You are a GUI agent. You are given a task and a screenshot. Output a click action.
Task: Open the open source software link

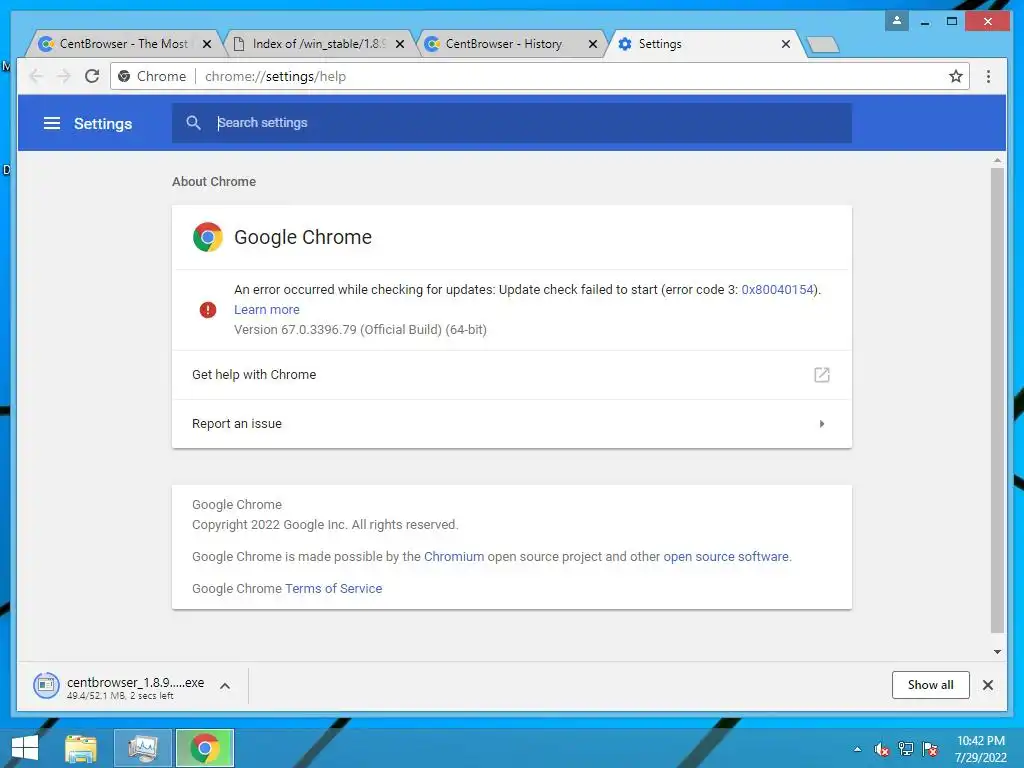(x=726, y=556)
